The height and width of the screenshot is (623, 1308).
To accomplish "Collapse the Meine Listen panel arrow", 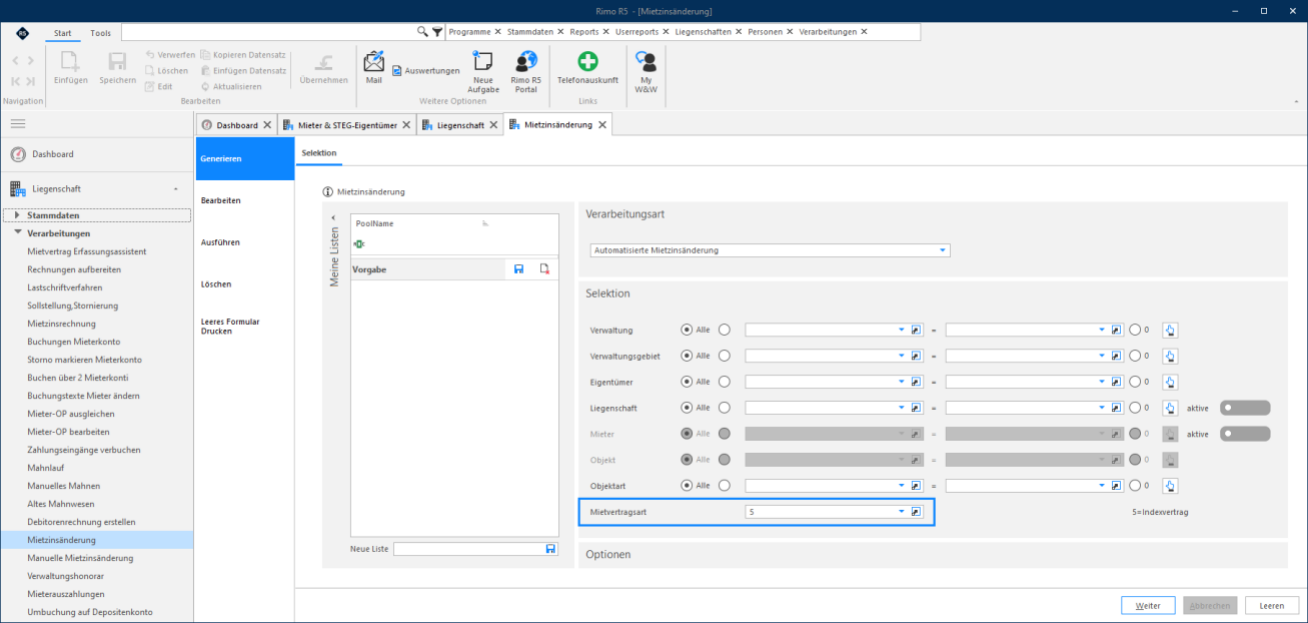I will tap(334, 220).
